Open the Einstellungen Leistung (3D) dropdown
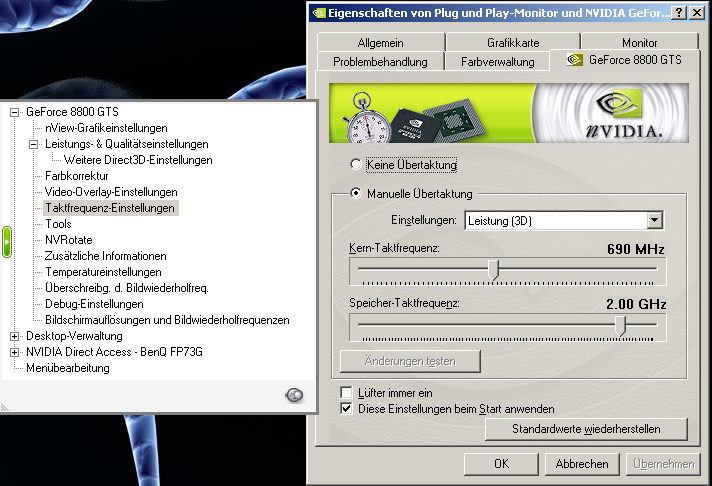 (654, 220)
